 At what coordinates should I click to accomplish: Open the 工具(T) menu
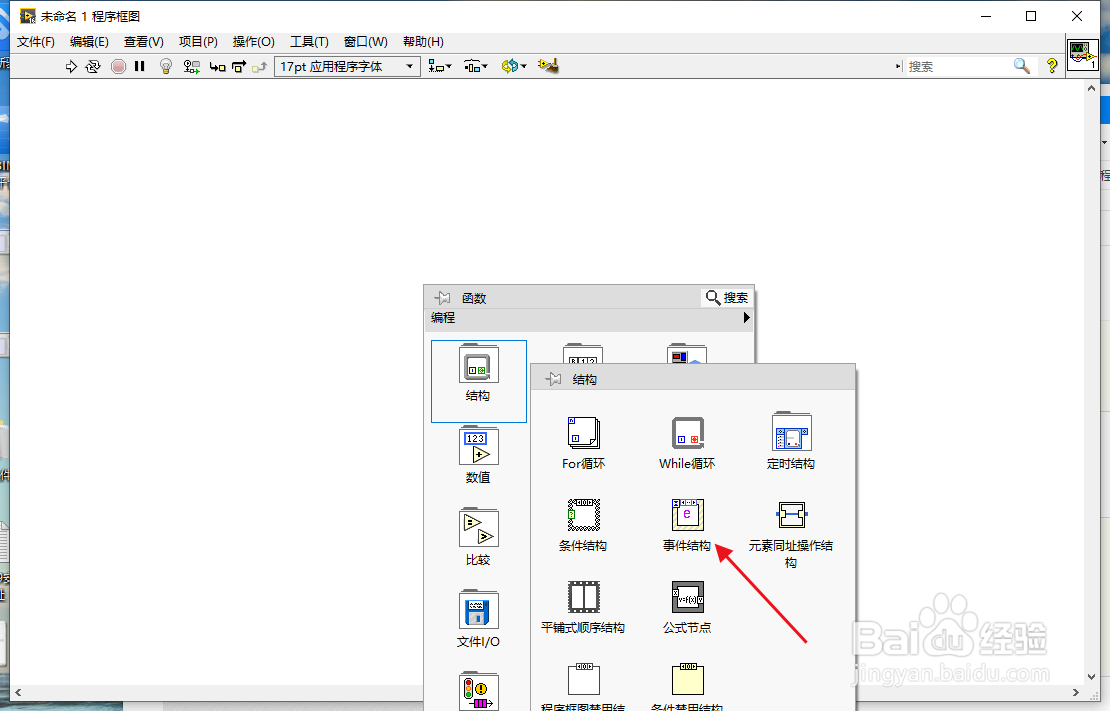tap(309, 42)
